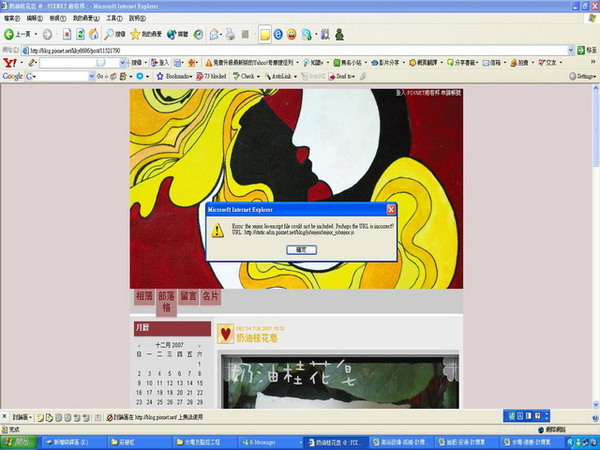
Task: Open the 工具 (Tools) menu
Action: pos(114,18)
